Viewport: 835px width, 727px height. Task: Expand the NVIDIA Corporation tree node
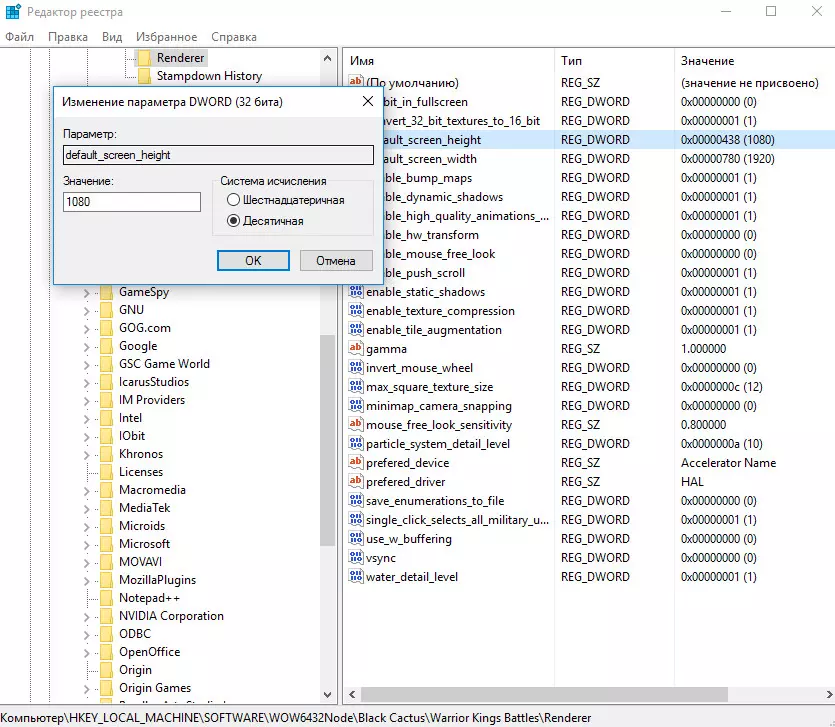pyautogui.click(x=86, y=617)
